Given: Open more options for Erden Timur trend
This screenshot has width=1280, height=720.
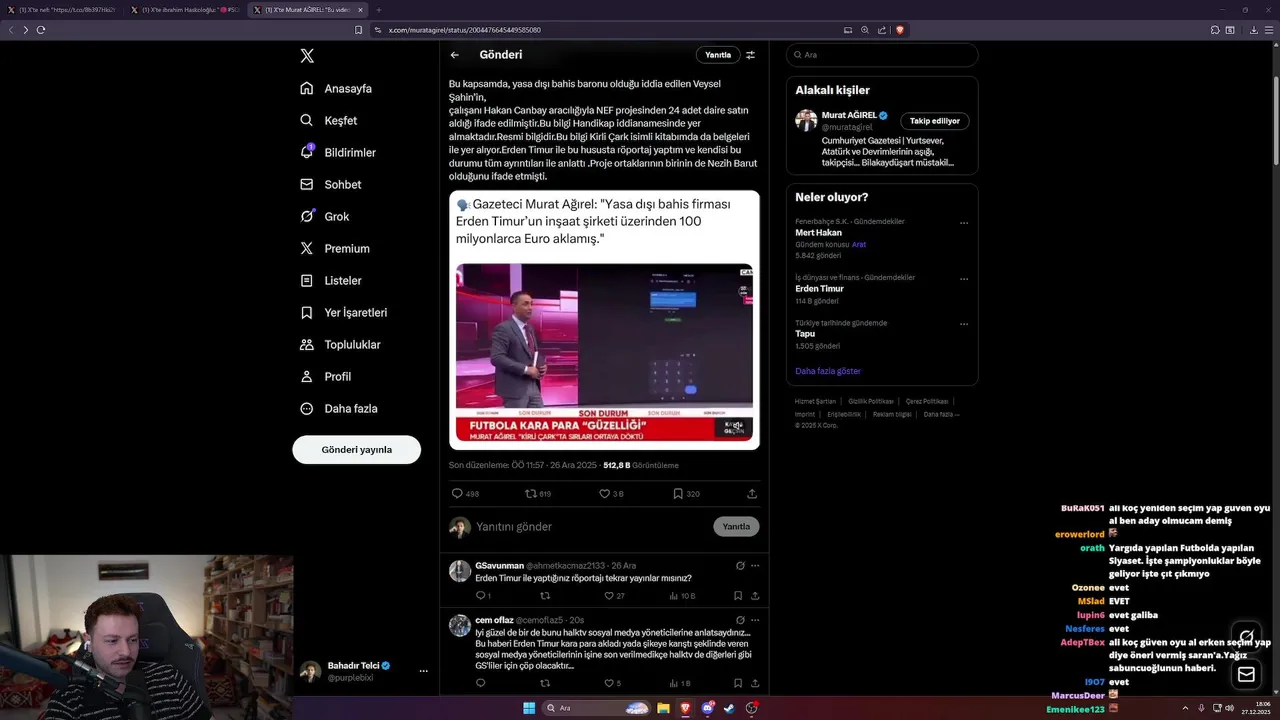Looking at the screenshot, I should click(964, 279).
